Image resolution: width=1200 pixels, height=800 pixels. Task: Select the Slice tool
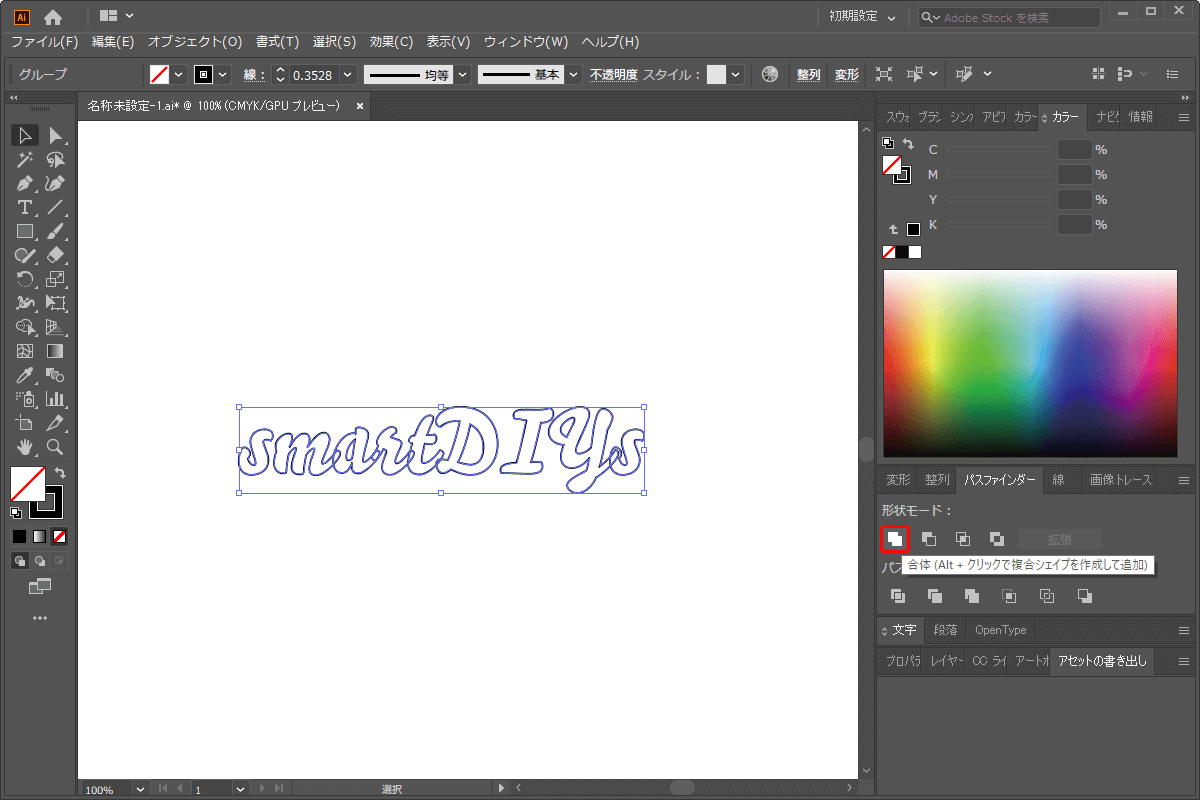pos(56,423)
